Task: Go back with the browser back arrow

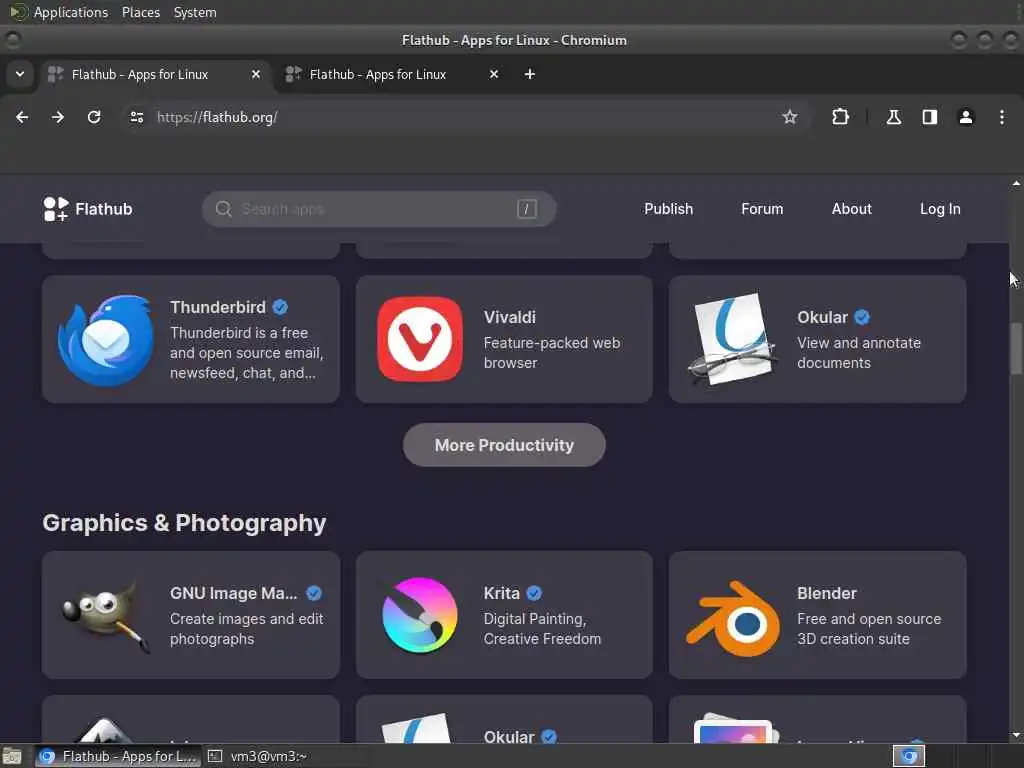Action: (x=22, y=117)
